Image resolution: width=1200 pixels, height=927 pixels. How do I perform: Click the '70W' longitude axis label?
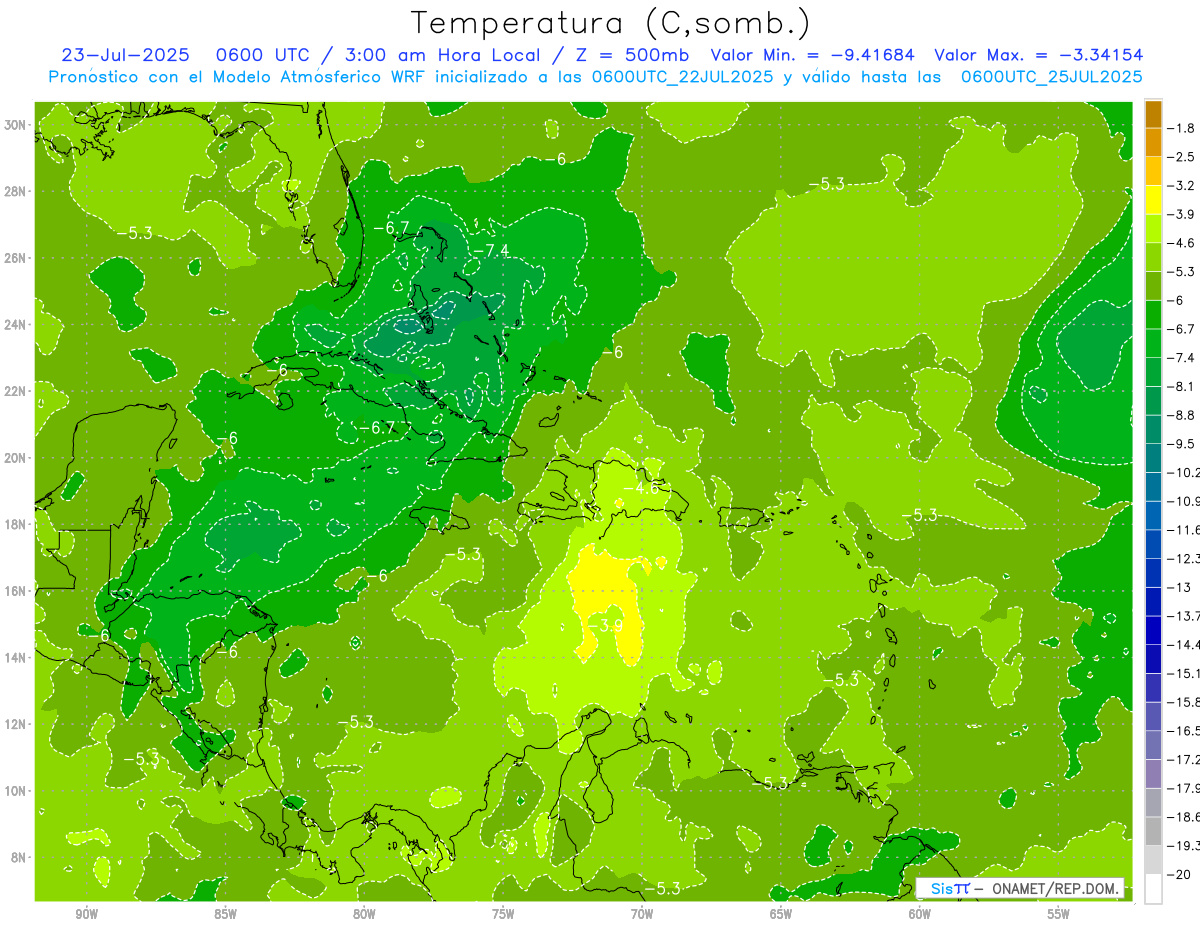click(642, 914)
